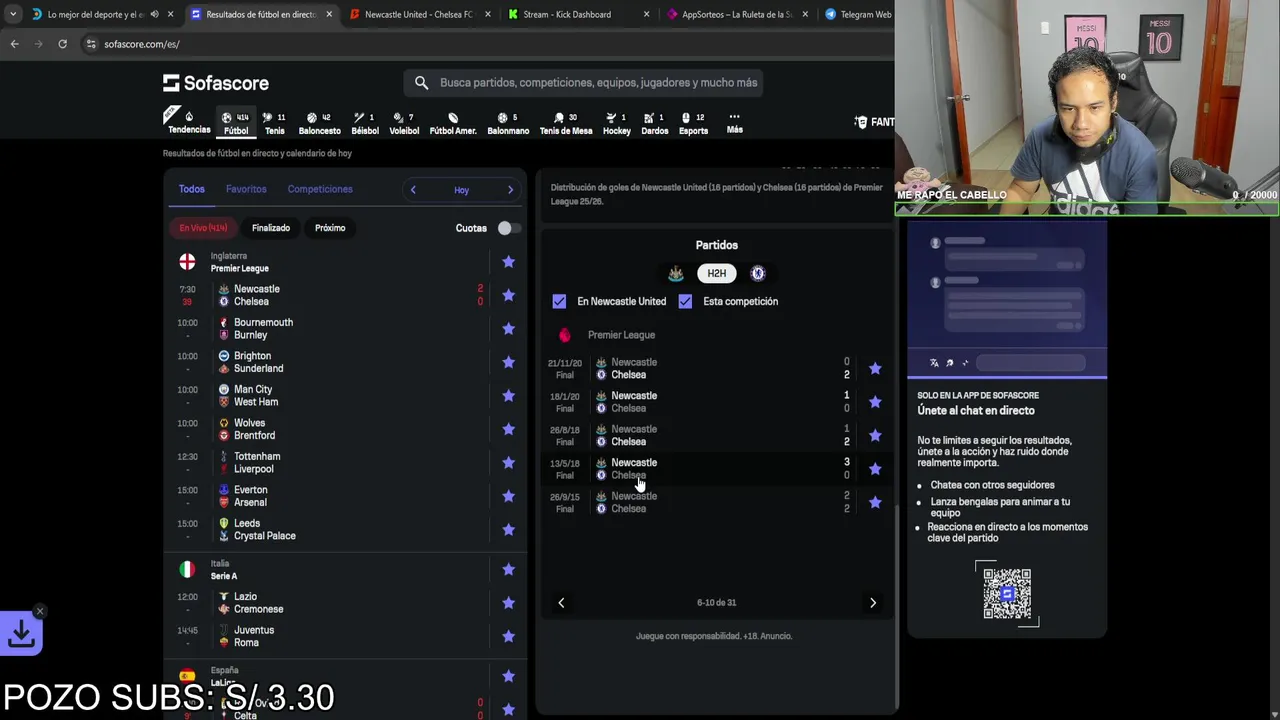Uncheck Esta competición checkbox
Viewport: 1280px width, 720px height.
pyautogui.click(x=685, y=301)
